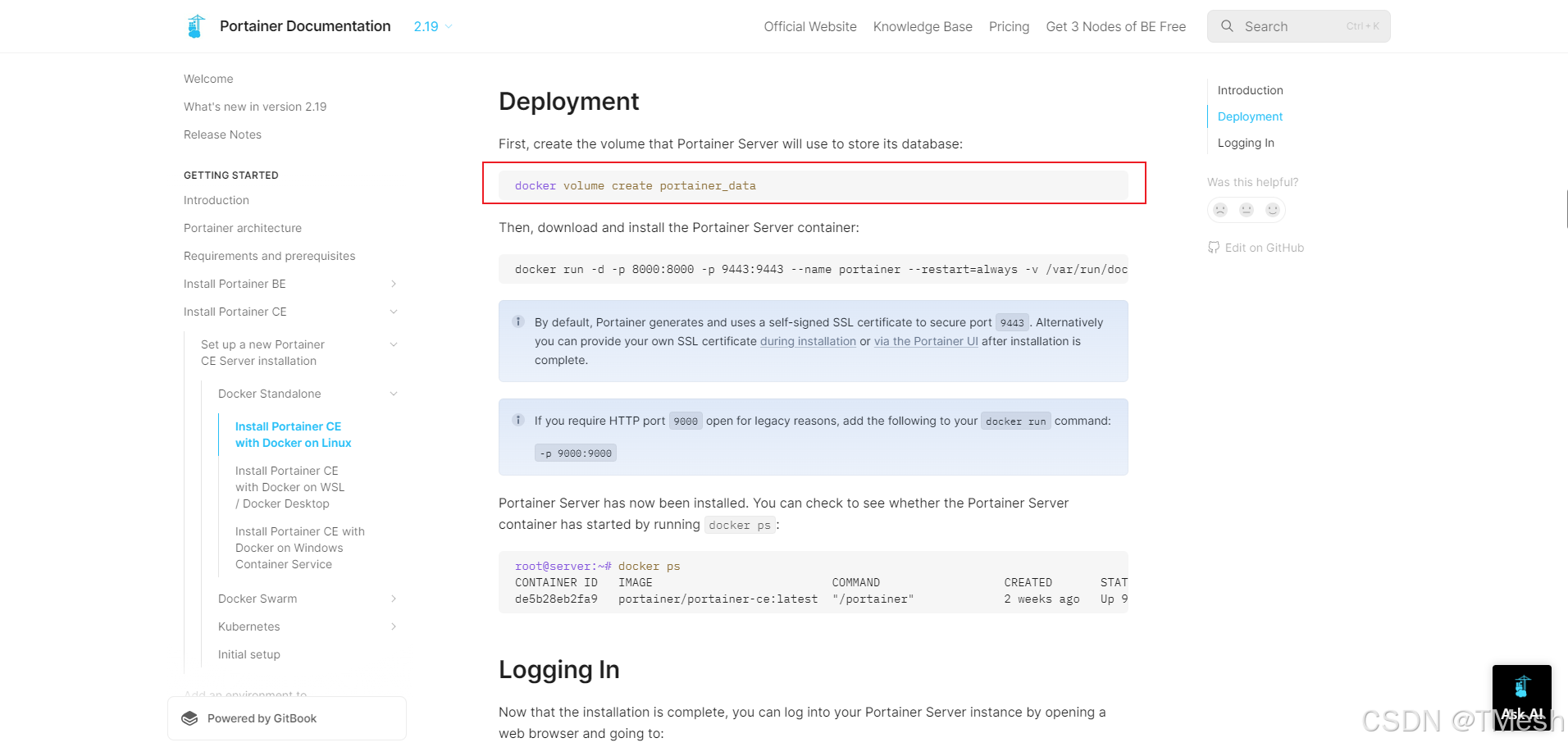Open Pricing page link

point(1009,26)
